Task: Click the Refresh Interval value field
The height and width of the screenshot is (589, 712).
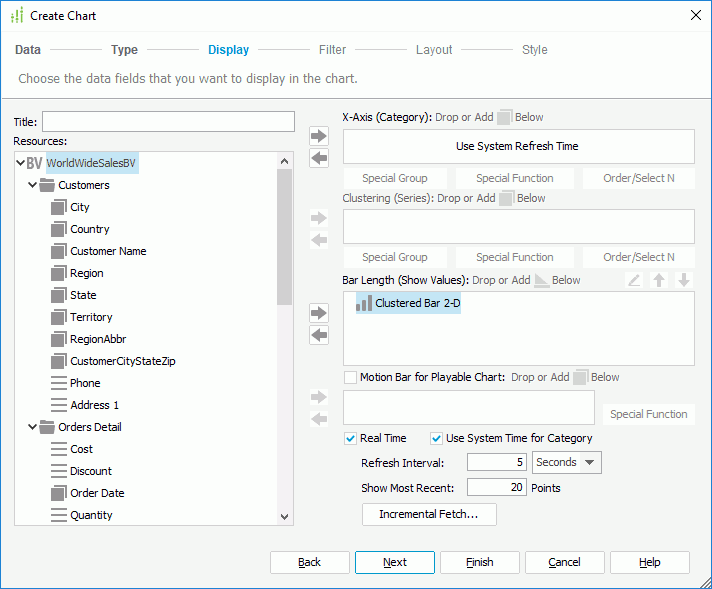Action: (x=497, y=462)
